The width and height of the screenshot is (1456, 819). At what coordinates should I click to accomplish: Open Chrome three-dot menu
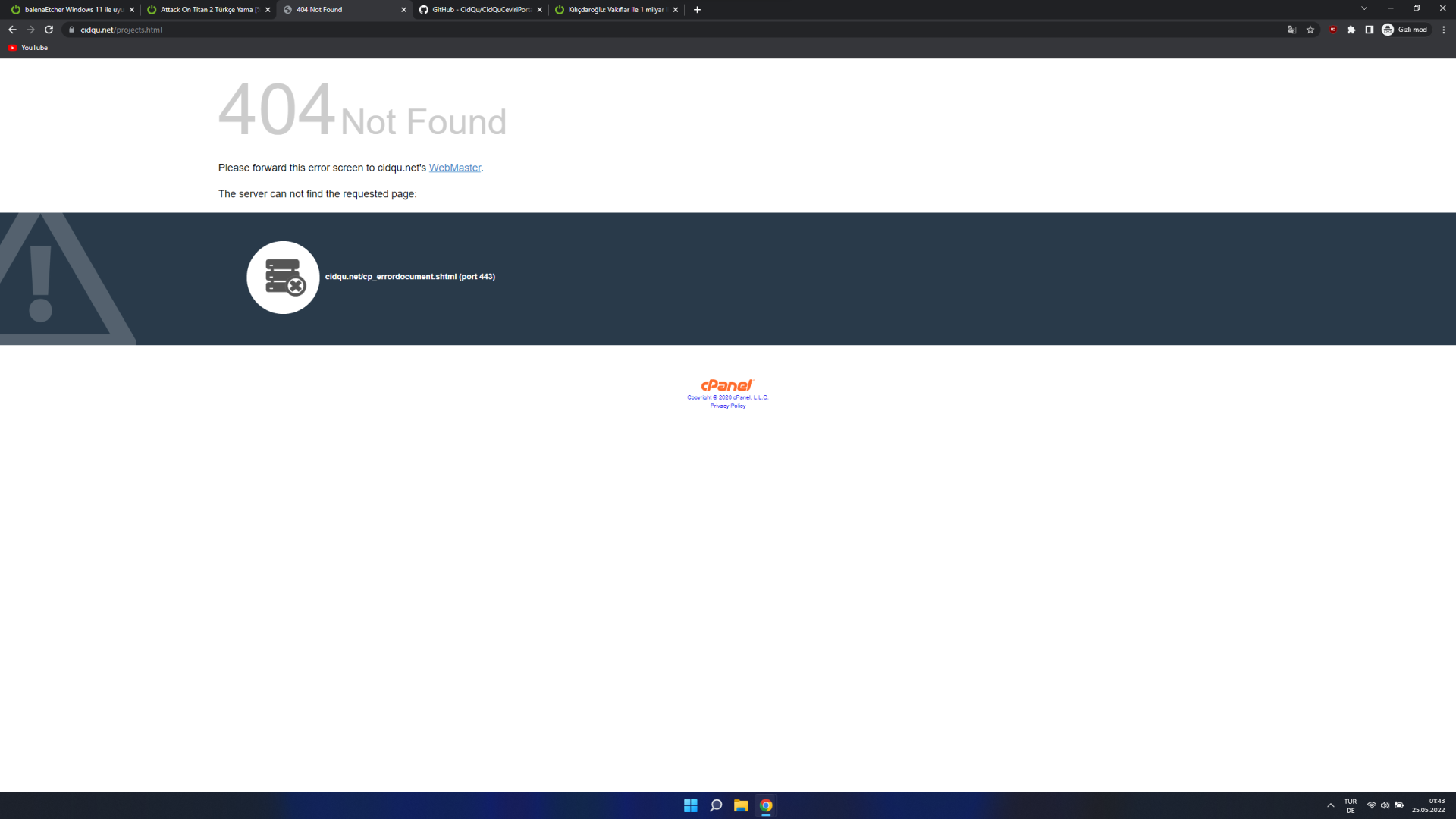1444,30
